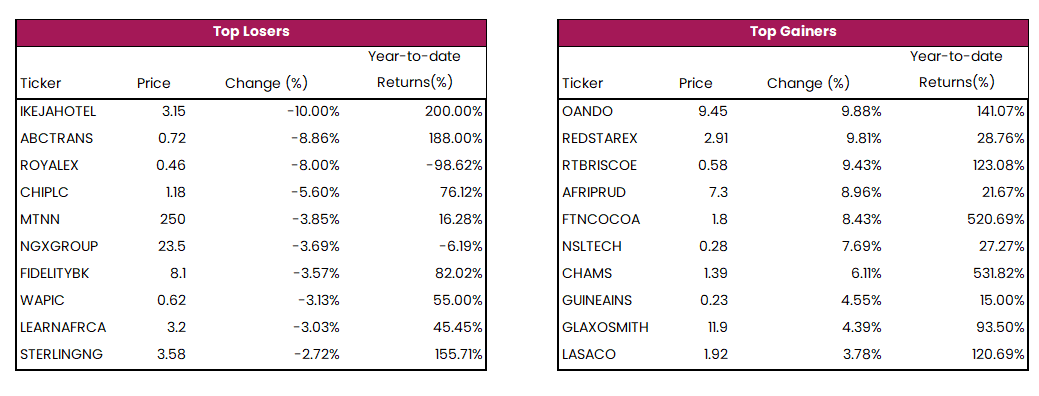Select FIDELITYBK change value -3.57%
Viewport: 1039px width, 396px height.
[313, 273]
